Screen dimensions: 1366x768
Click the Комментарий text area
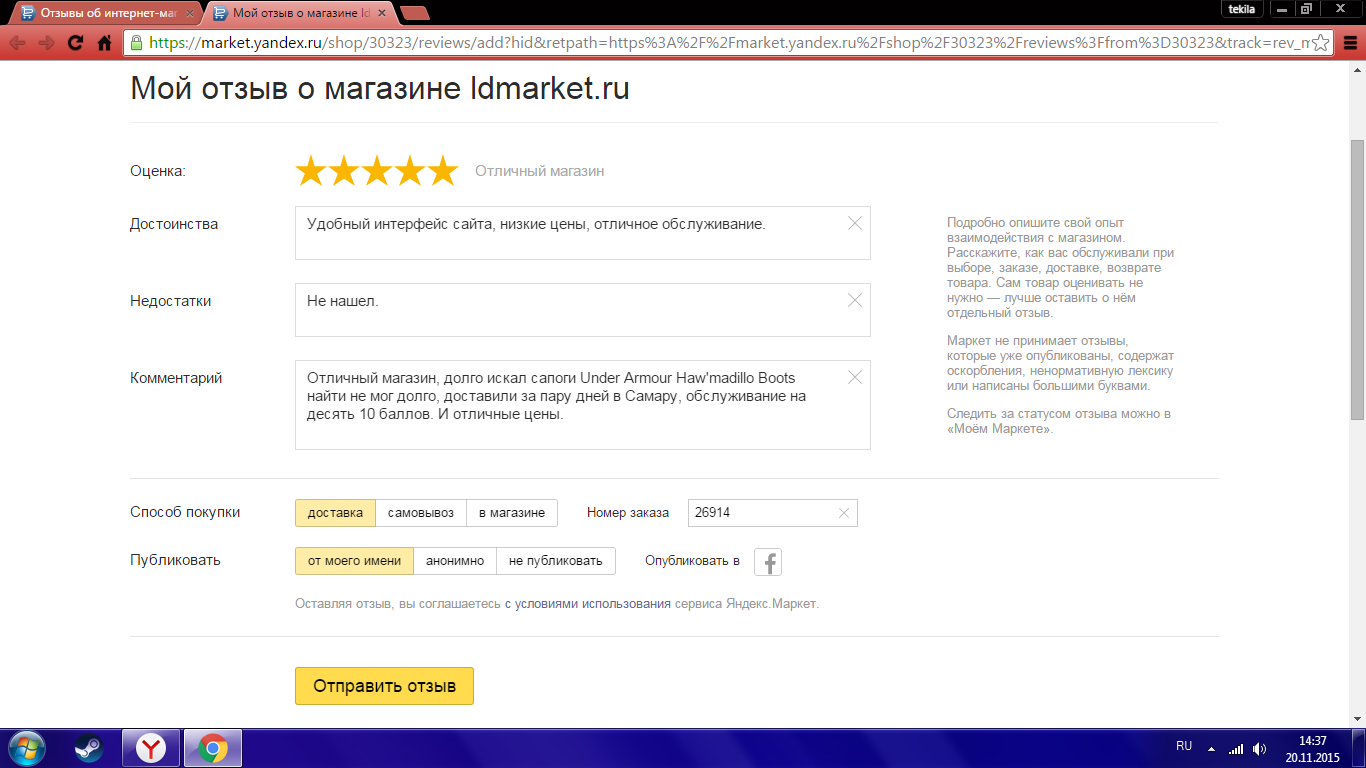tap(583, 405)
